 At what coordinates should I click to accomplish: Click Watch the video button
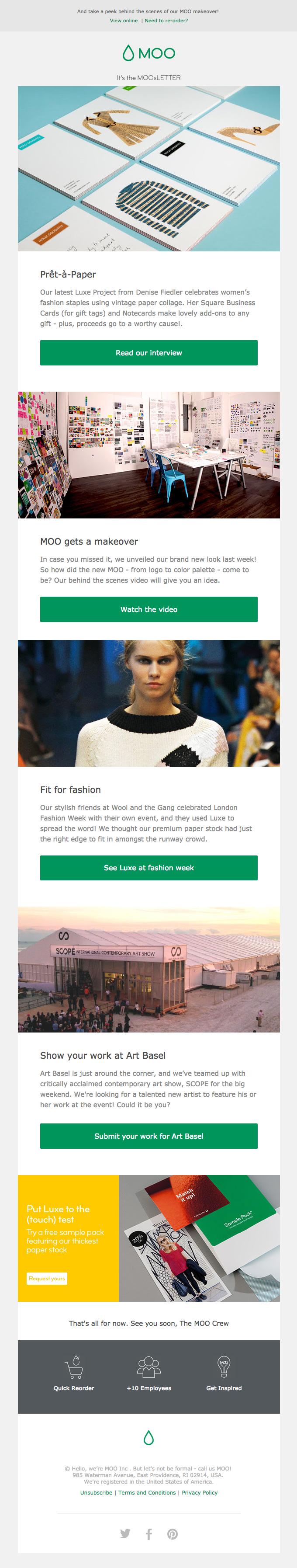click(148, 609)
